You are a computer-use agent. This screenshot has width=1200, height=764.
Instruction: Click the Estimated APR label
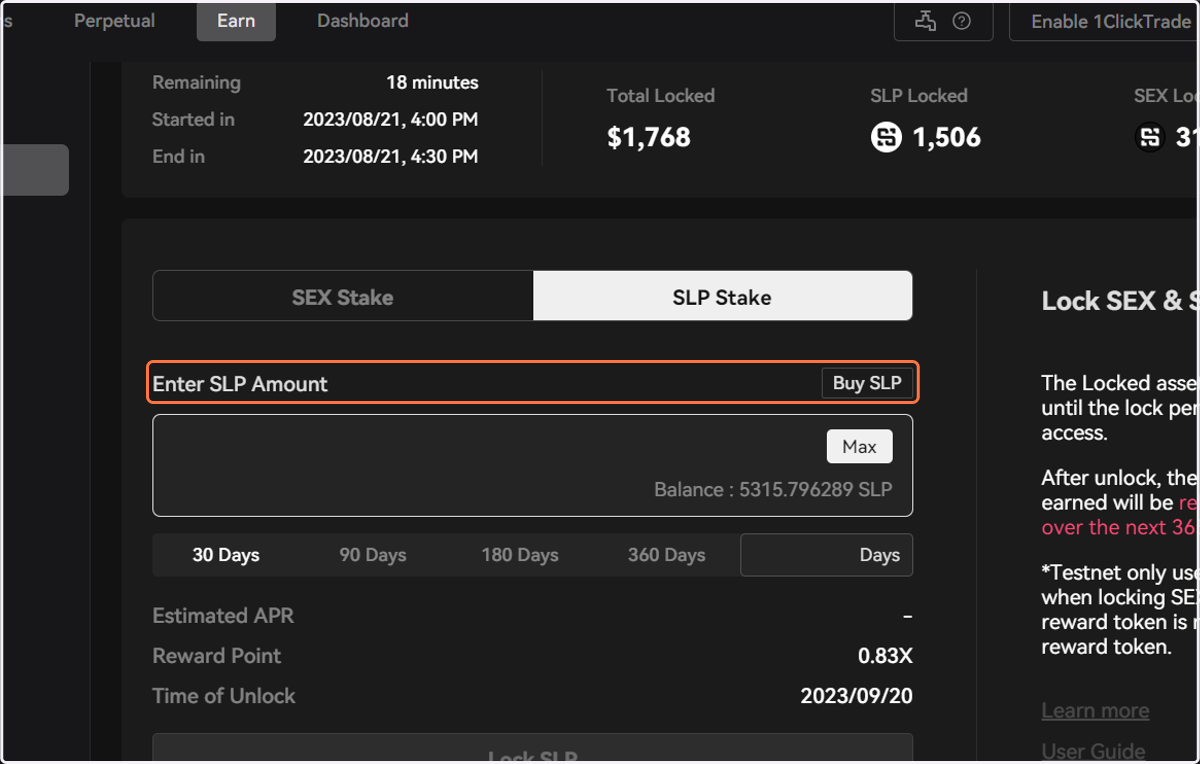[223, 616]
